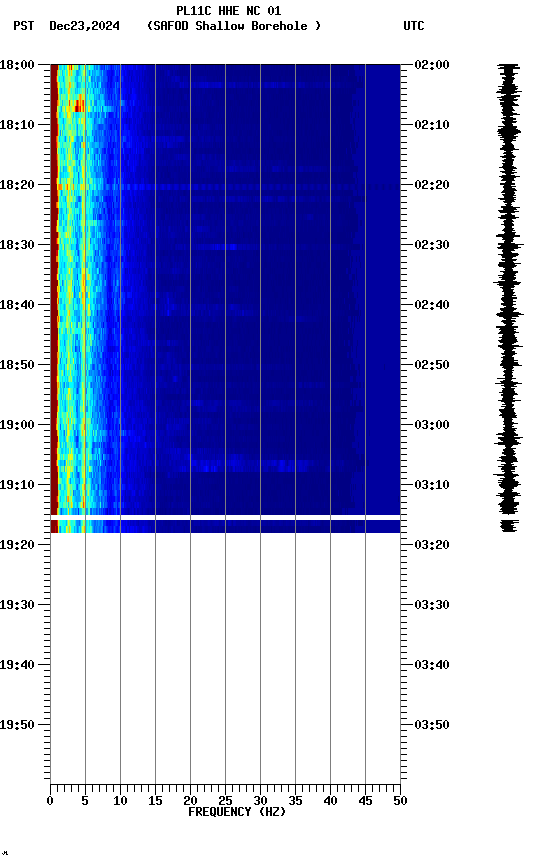Click the '45' Hz axis label
This screenshot has width=552, height=864.
point(365,801)
